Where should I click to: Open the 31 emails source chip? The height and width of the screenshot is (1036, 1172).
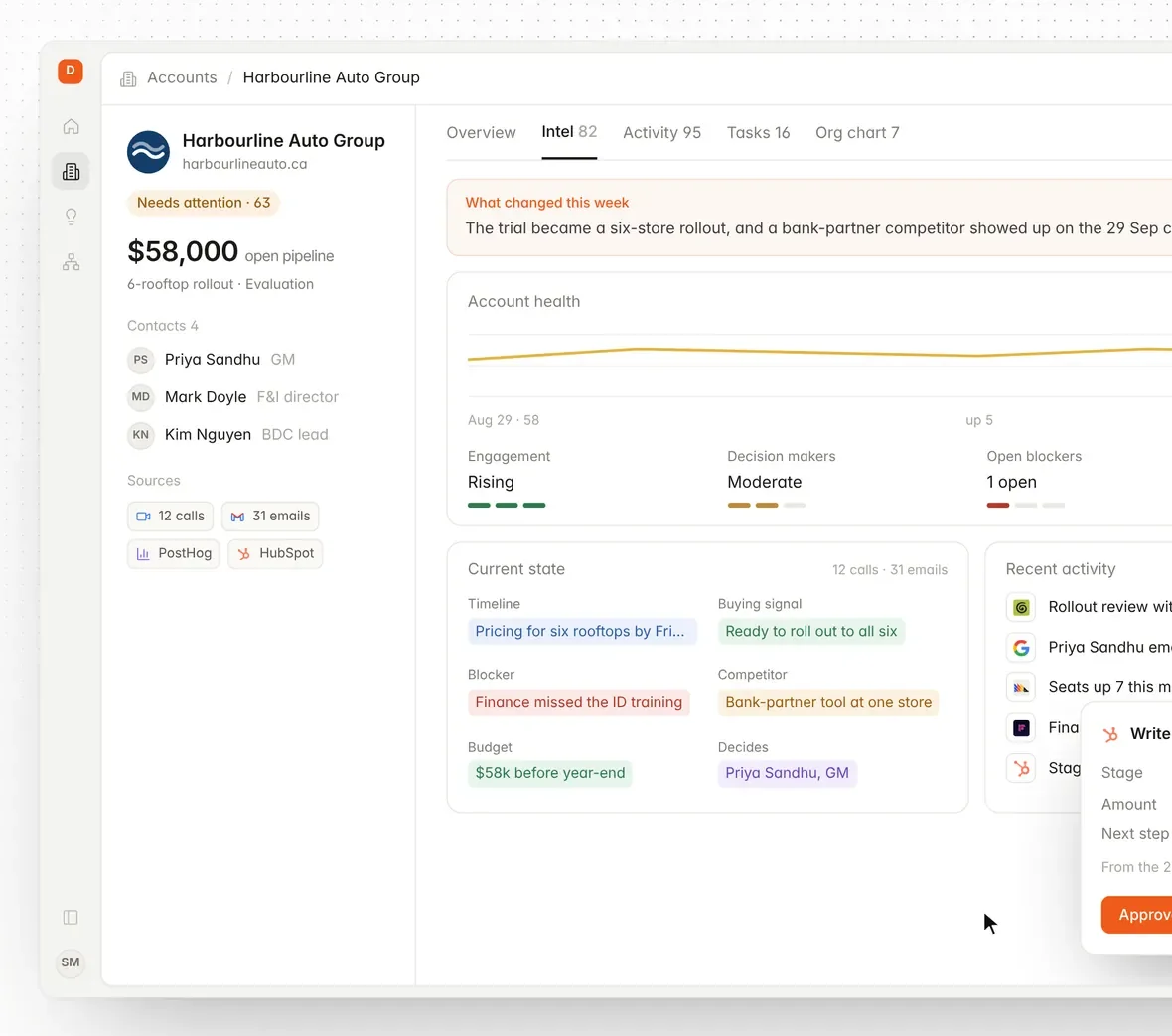point(270,516)
